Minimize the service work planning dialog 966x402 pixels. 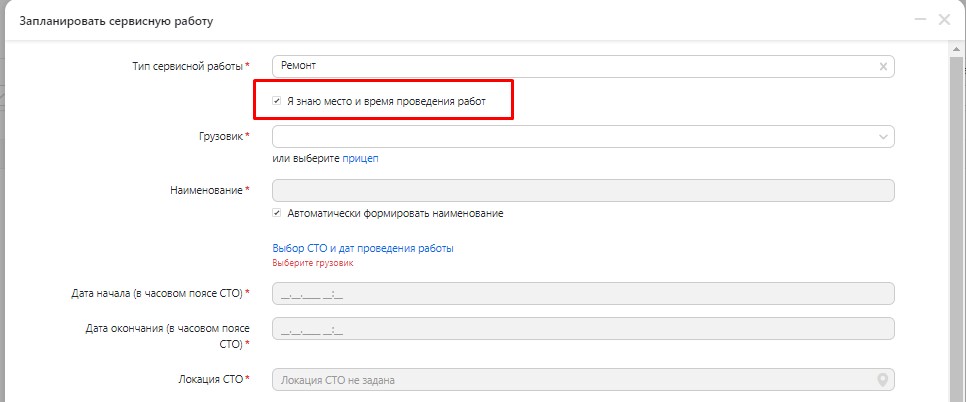[918, 20]
